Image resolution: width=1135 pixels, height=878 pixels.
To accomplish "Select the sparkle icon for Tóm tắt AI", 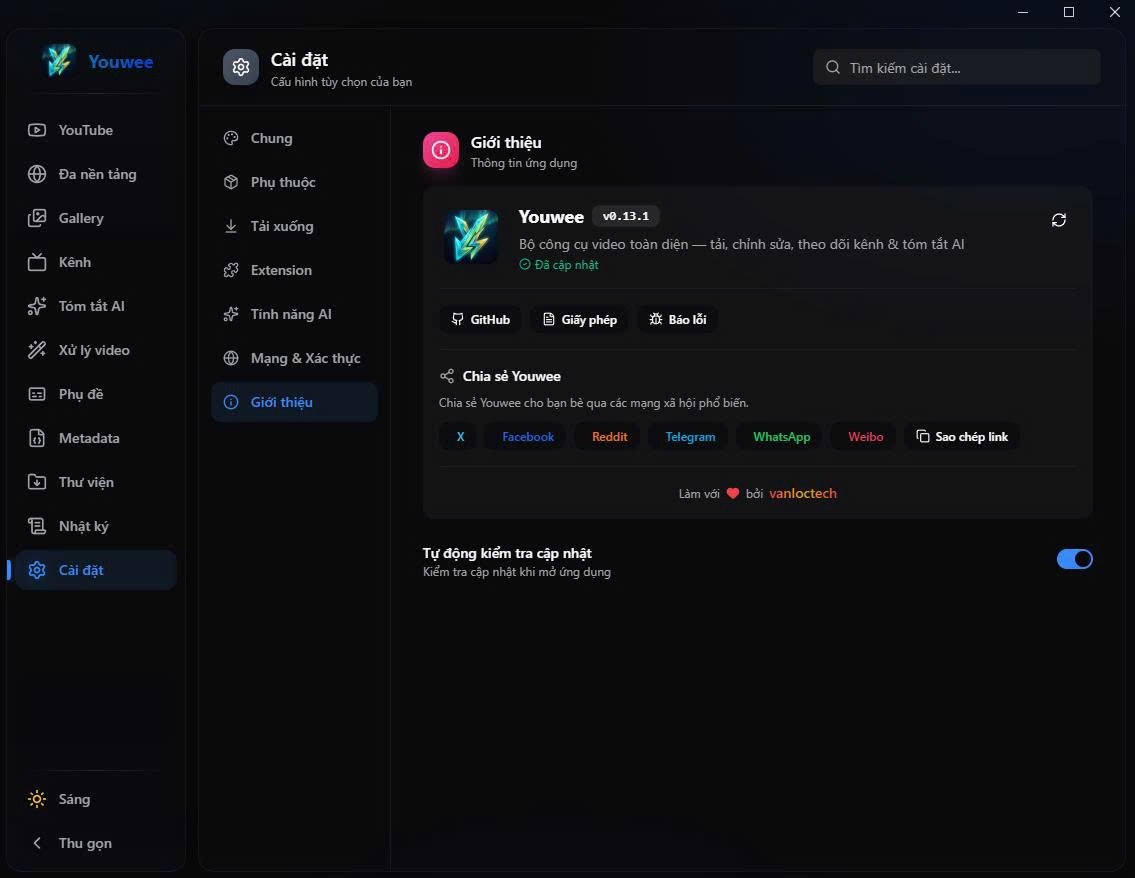I will click(x=37, y=306).
